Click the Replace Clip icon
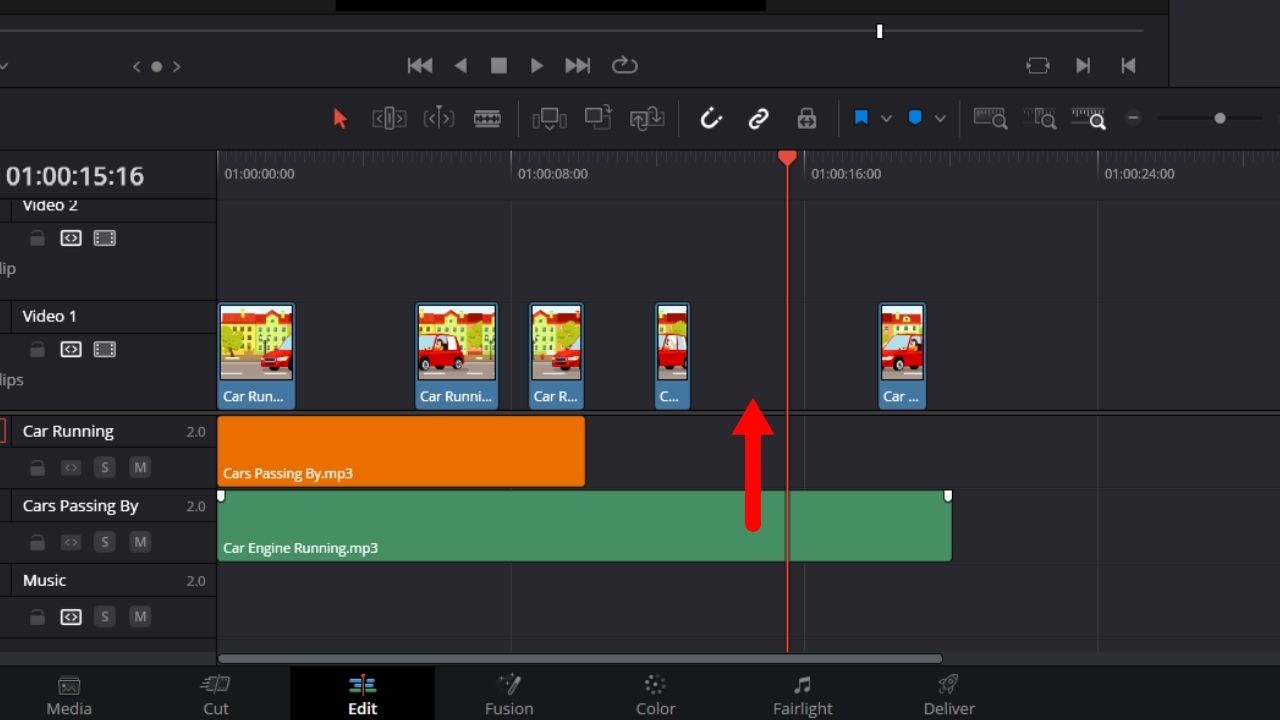Screen dimensions: 1280x720 [646, 118]
